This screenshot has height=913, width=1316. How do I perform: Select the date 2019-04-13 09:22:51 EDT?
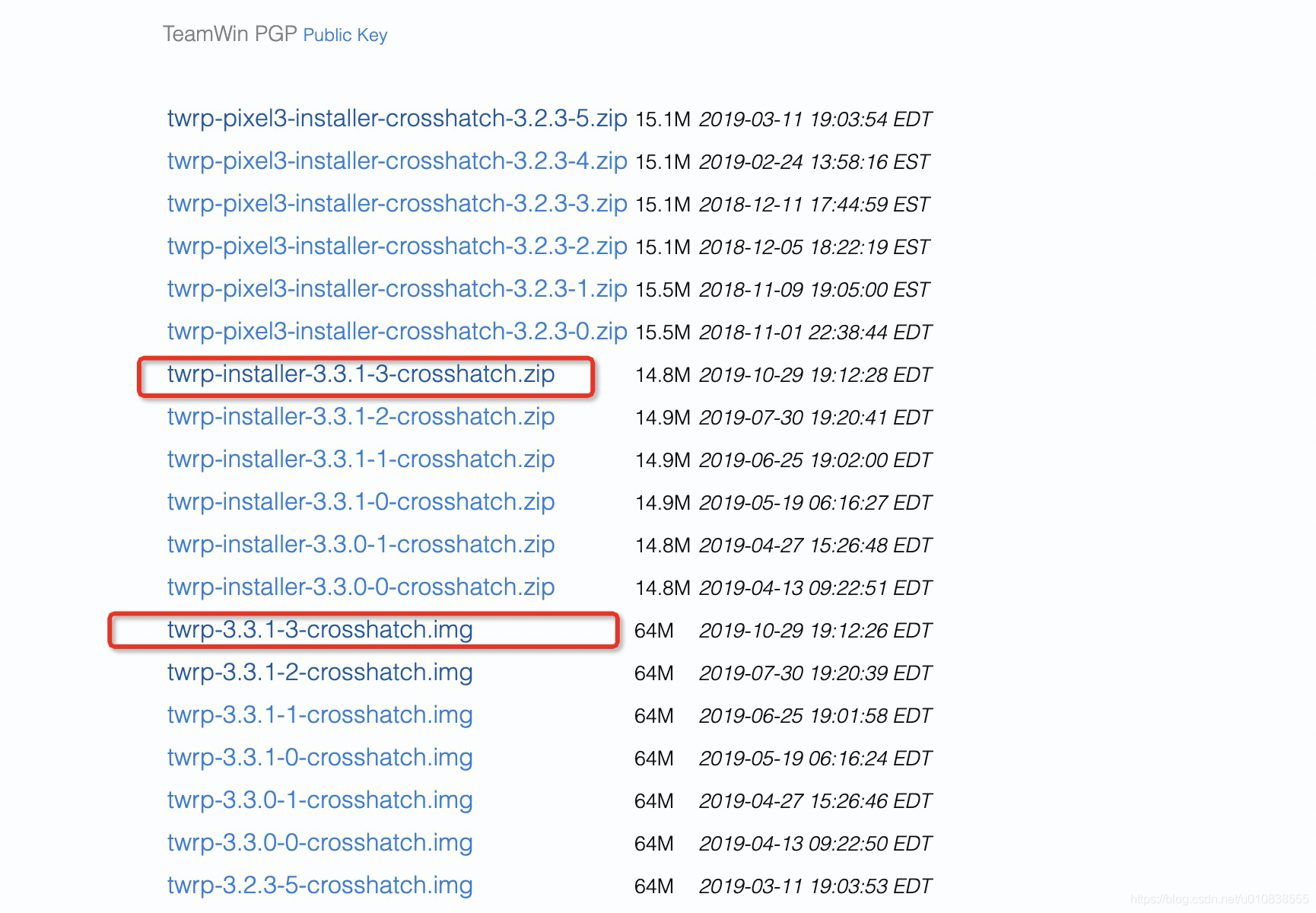point(815,588)
